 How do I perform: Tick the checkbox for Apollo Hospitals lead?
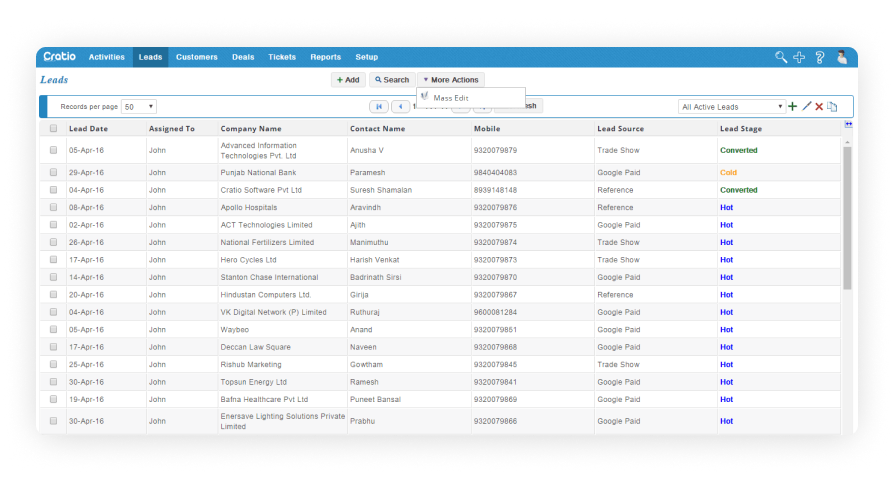click(x=54, y=207)
